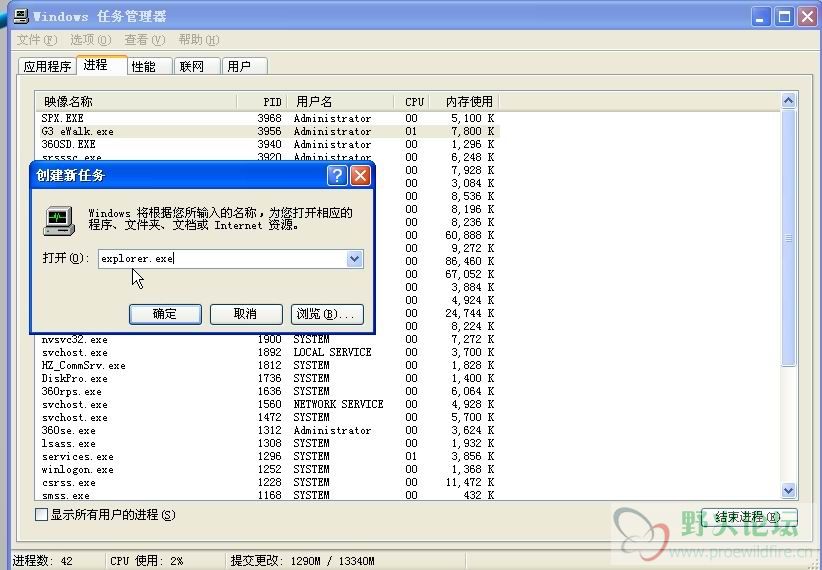Select the svchost.exe row with PID 1472

[x=268, y=417]
